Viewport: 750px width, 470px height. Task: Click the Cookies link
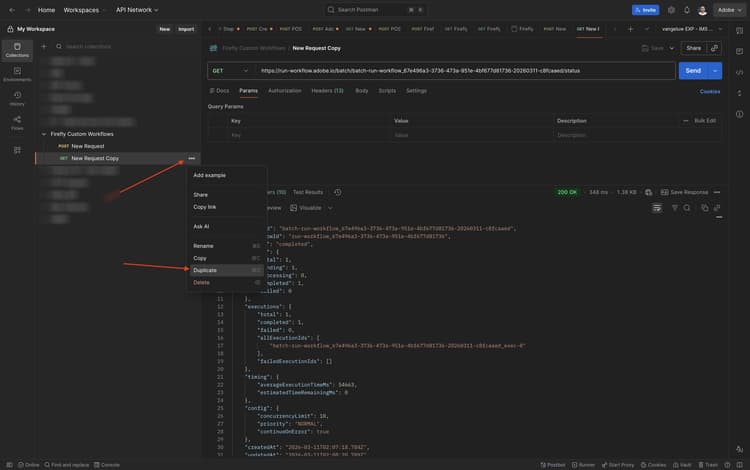(x=710, y=91)
